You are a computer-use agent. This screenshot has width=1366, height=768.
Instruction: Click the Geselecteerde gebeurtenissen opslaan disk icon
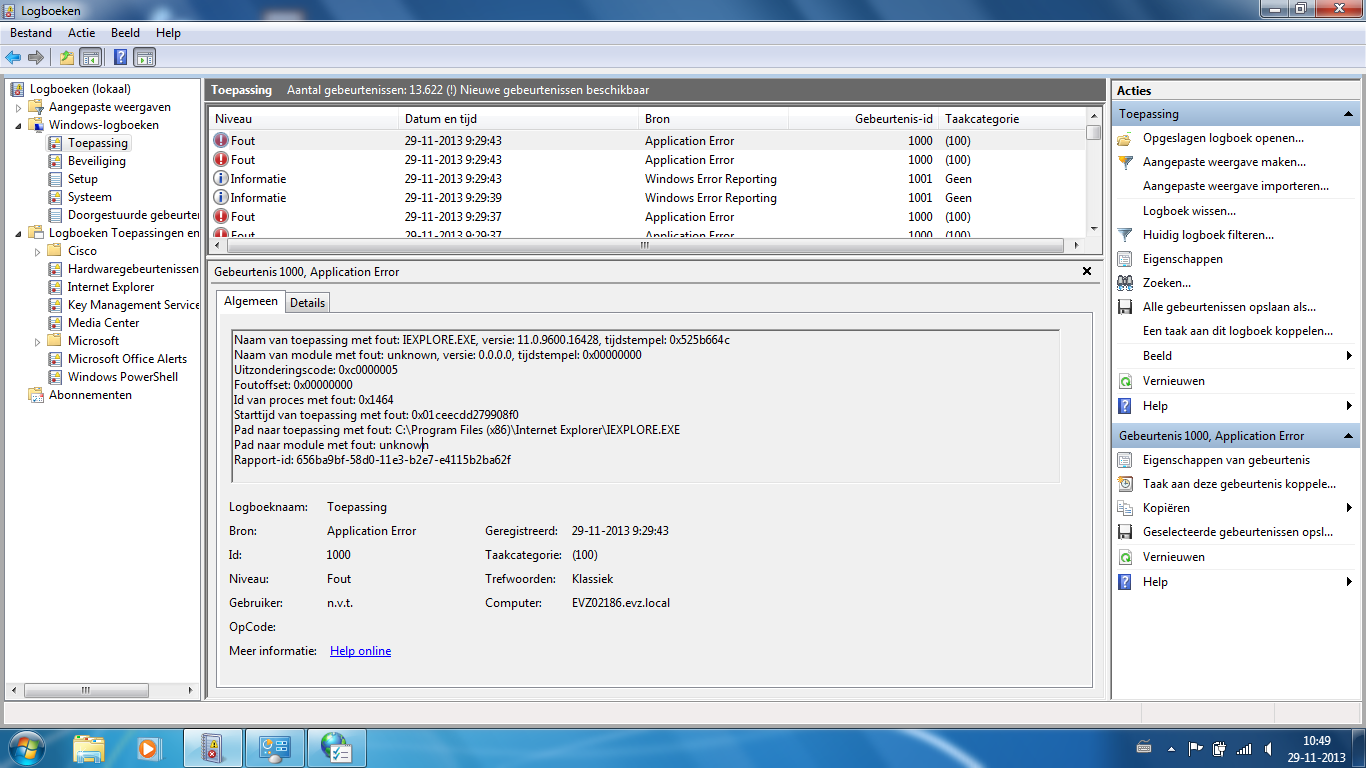pyautogui.click(x=1125, y=532)
